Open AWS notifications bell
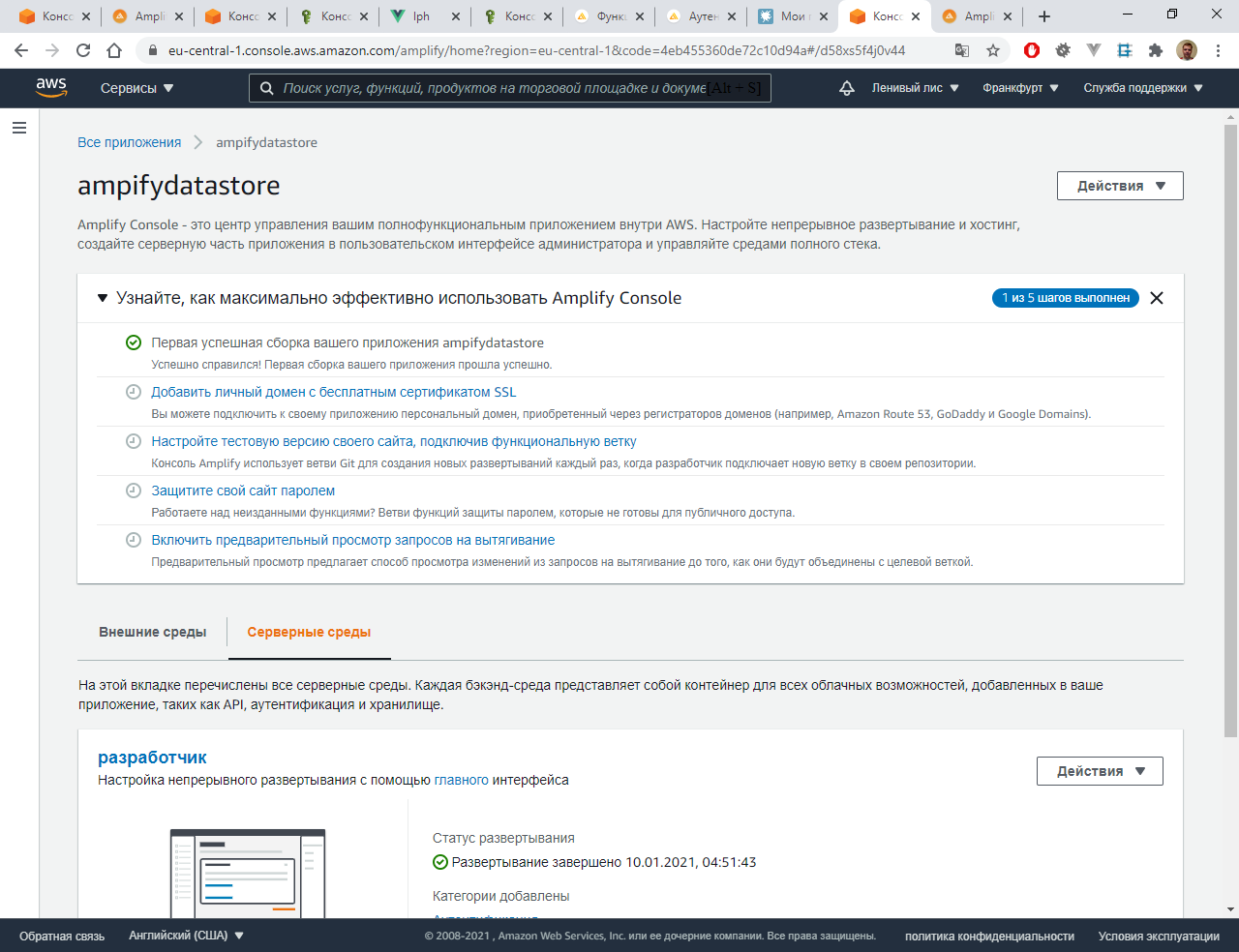This screenshot has height=952, width=1239. 847,88
